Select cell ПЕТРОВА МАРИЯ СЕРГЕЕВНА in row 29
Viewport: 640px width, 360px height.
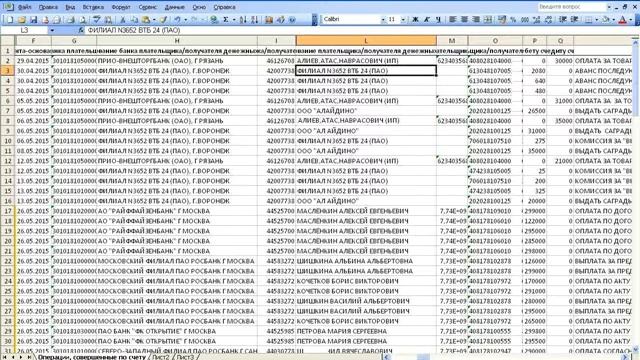(x=366, y=331)
